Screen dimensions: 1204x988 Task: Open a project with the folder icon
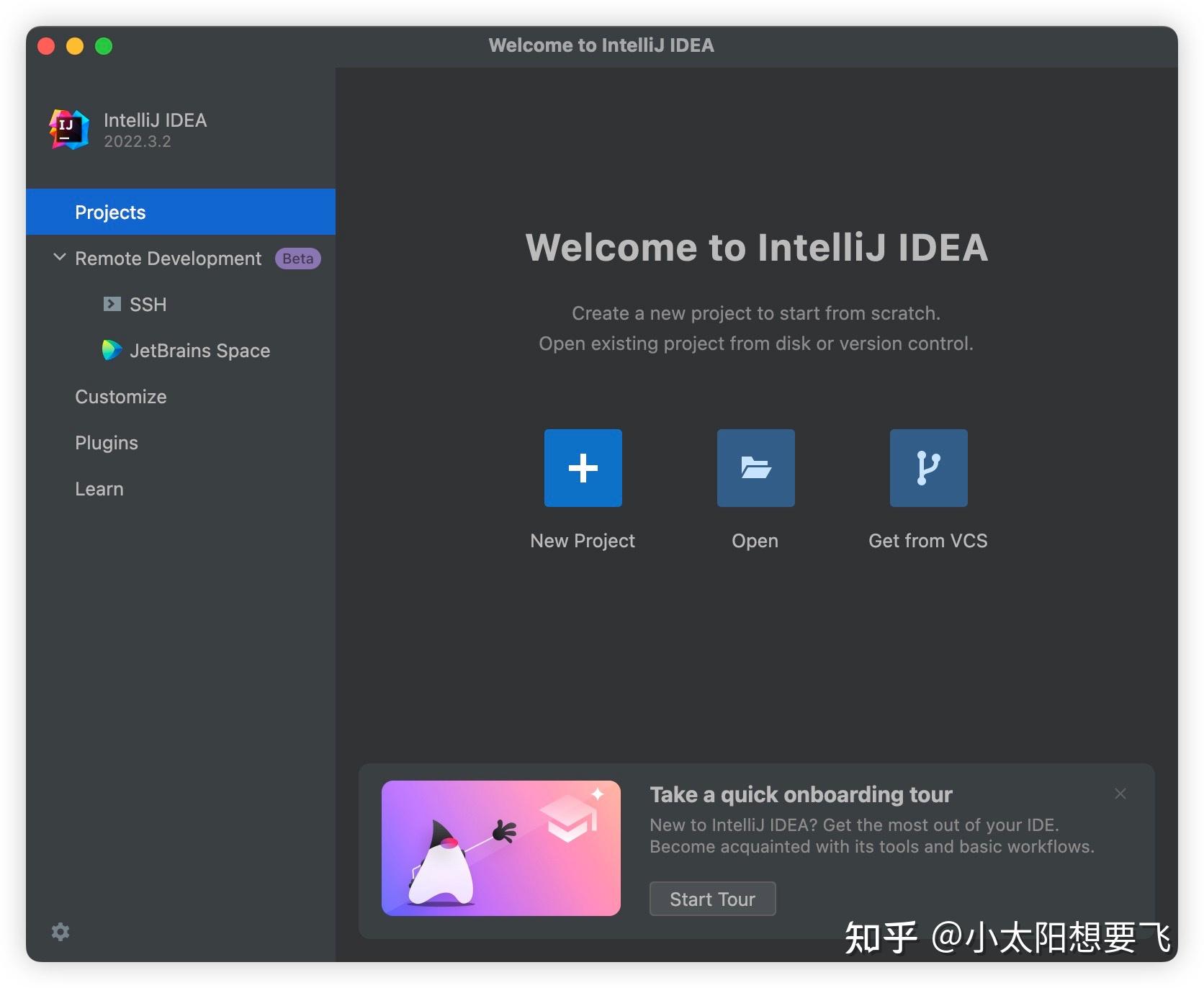coord(755,468)
